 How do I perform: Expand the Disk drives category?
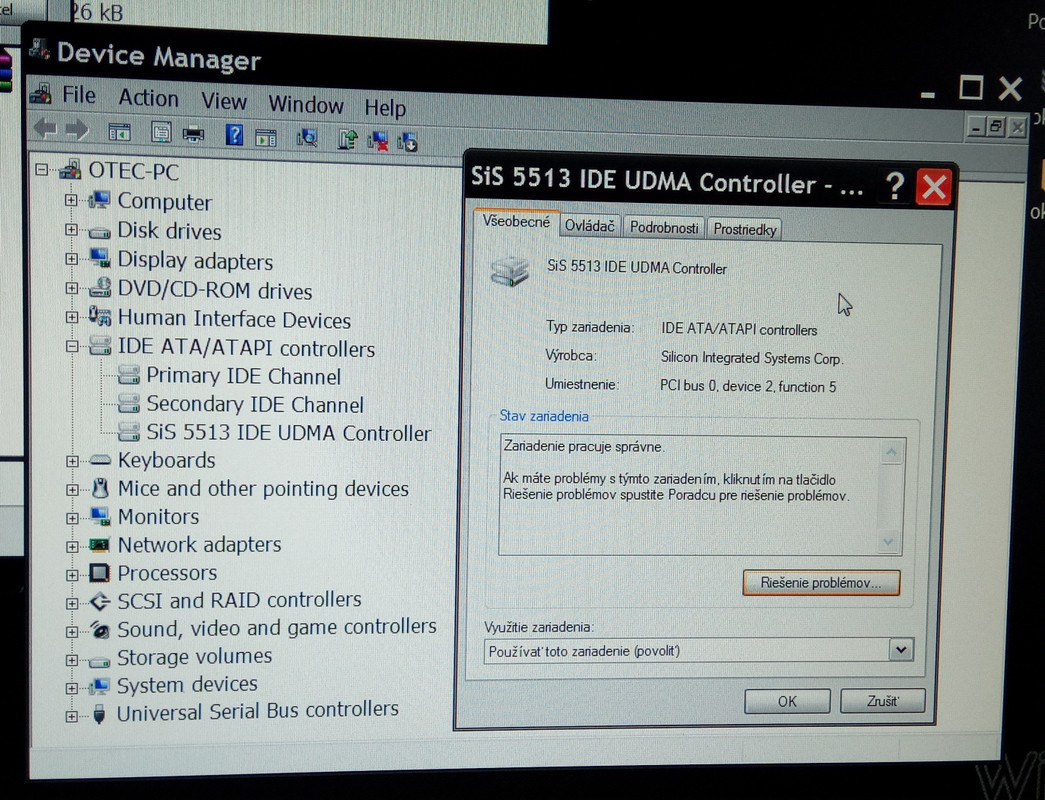(x=71, y=229)
